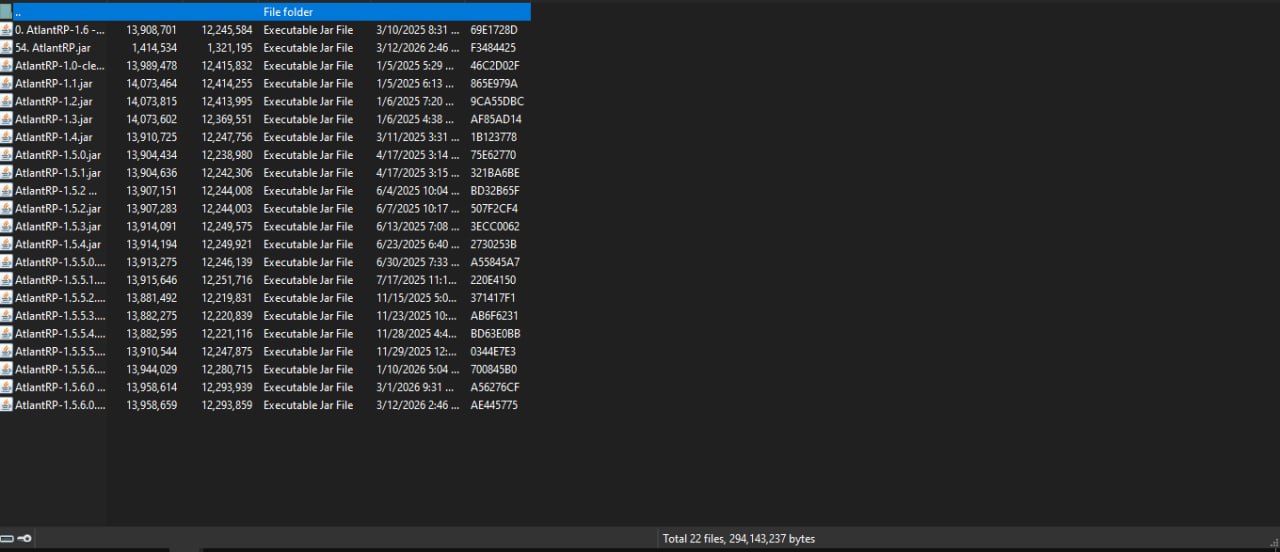The width and height of the screenshot is (1280, 552).
Task: Select file 'AtlantRP-1.1.jar'
Action: [x=54, y=84]
